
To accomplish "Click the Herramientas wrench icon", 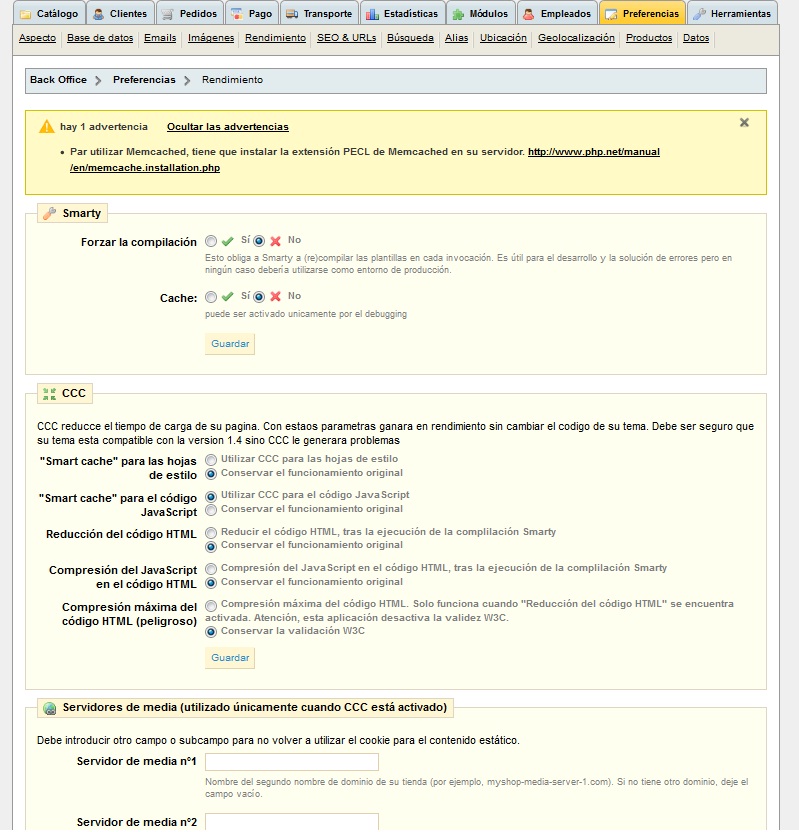I will click(699, 14).
